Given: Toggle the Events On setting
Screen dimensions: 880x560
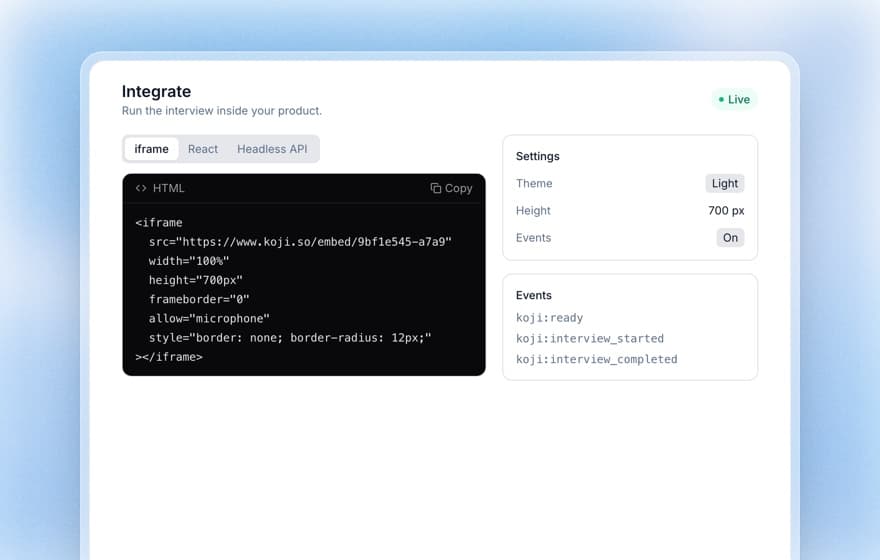Looking at the screenshot, I should (x=730, y=237).
